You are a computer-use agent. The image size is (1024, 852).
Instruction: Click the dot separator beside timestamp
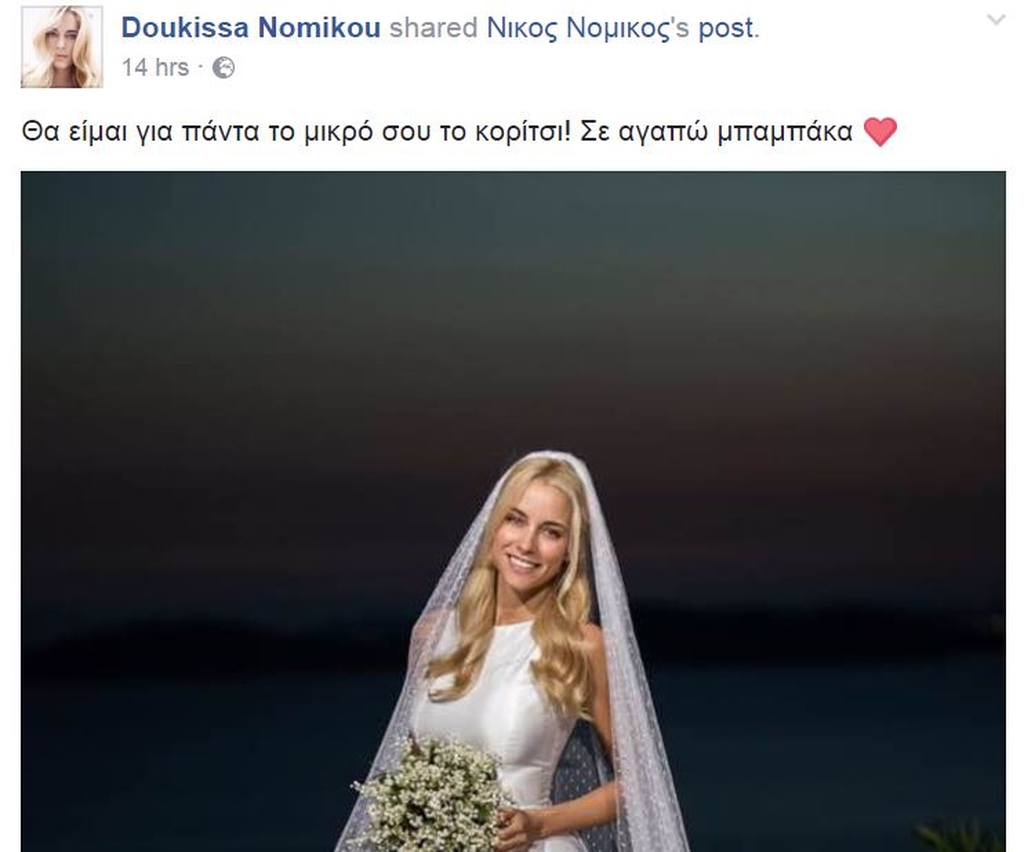tap(200, 67)
